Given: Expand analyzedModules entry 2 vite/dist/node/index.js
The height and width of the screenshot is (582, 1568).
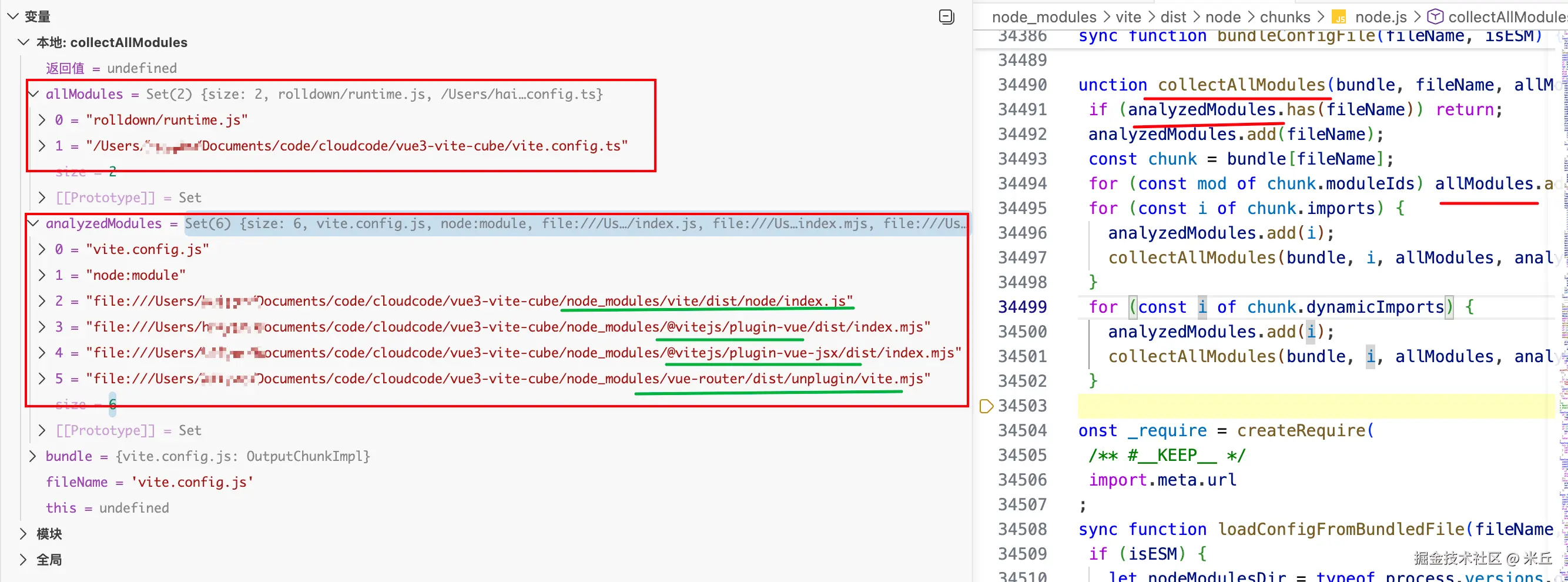Looking at the screenshot, I should [42, 301].
